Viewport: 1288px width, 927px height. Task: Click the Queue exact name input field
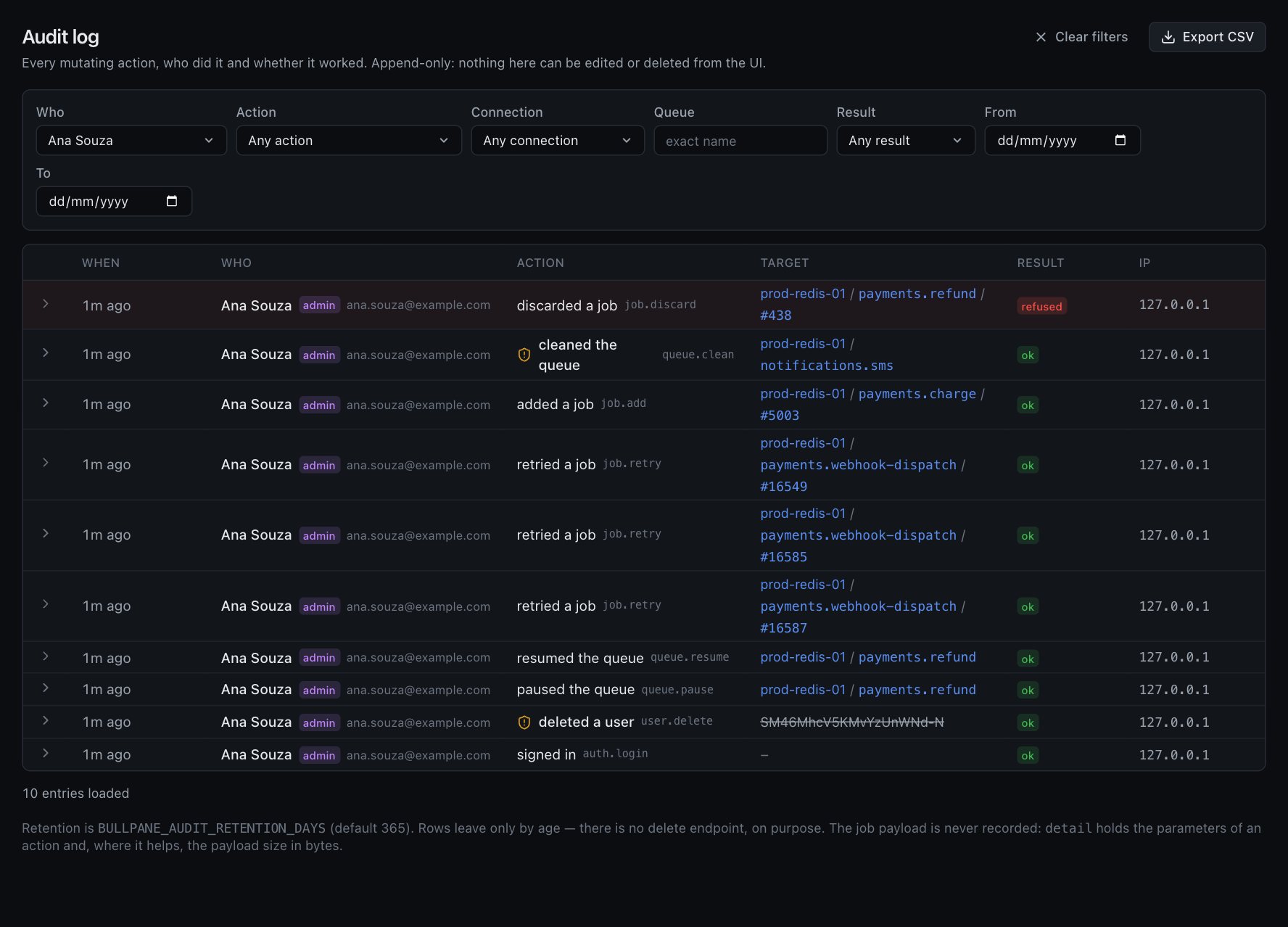pos(740,140)
